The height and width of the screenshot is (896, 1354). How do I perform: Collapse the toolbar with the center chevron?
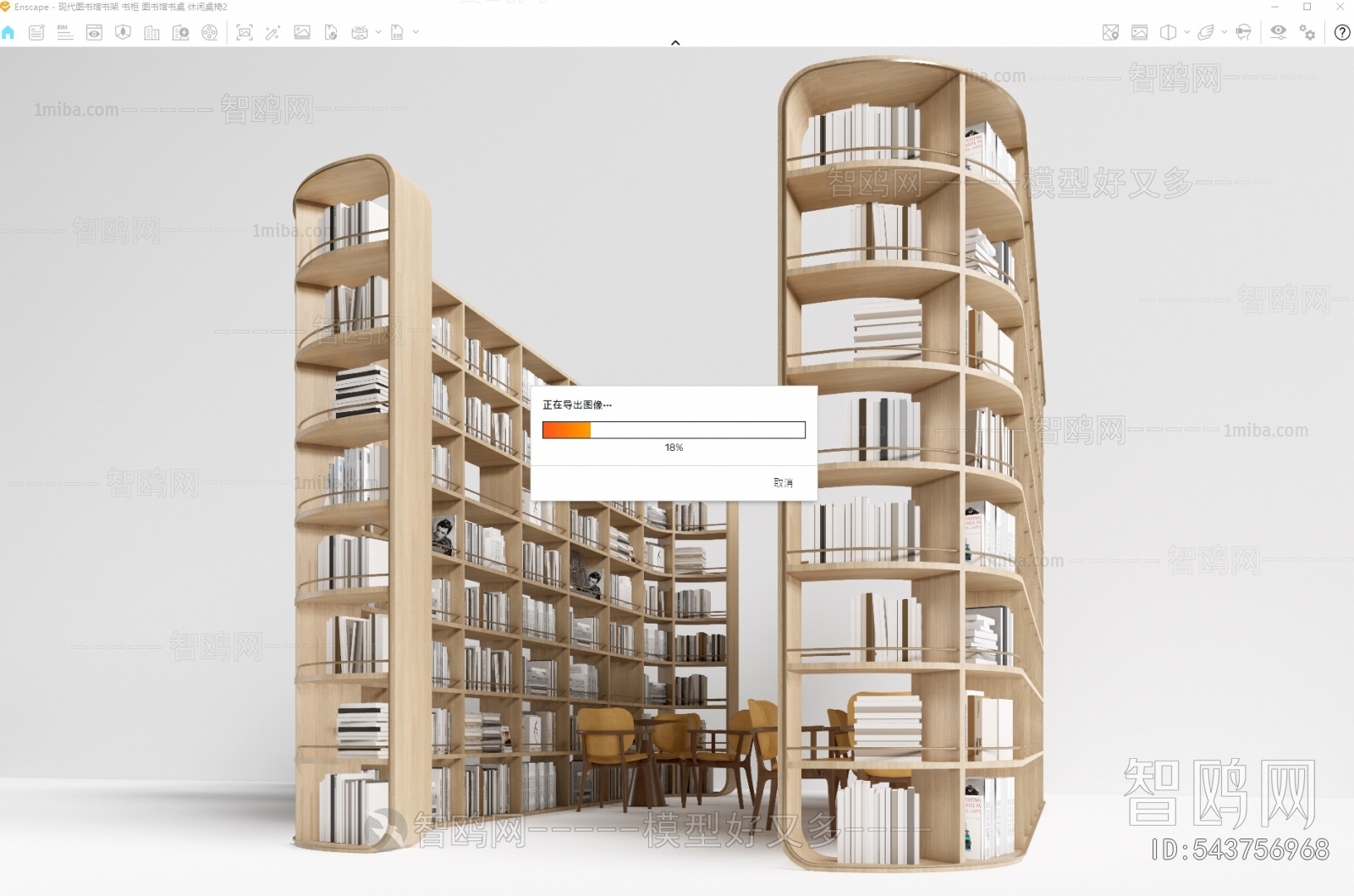click(675, 41)
